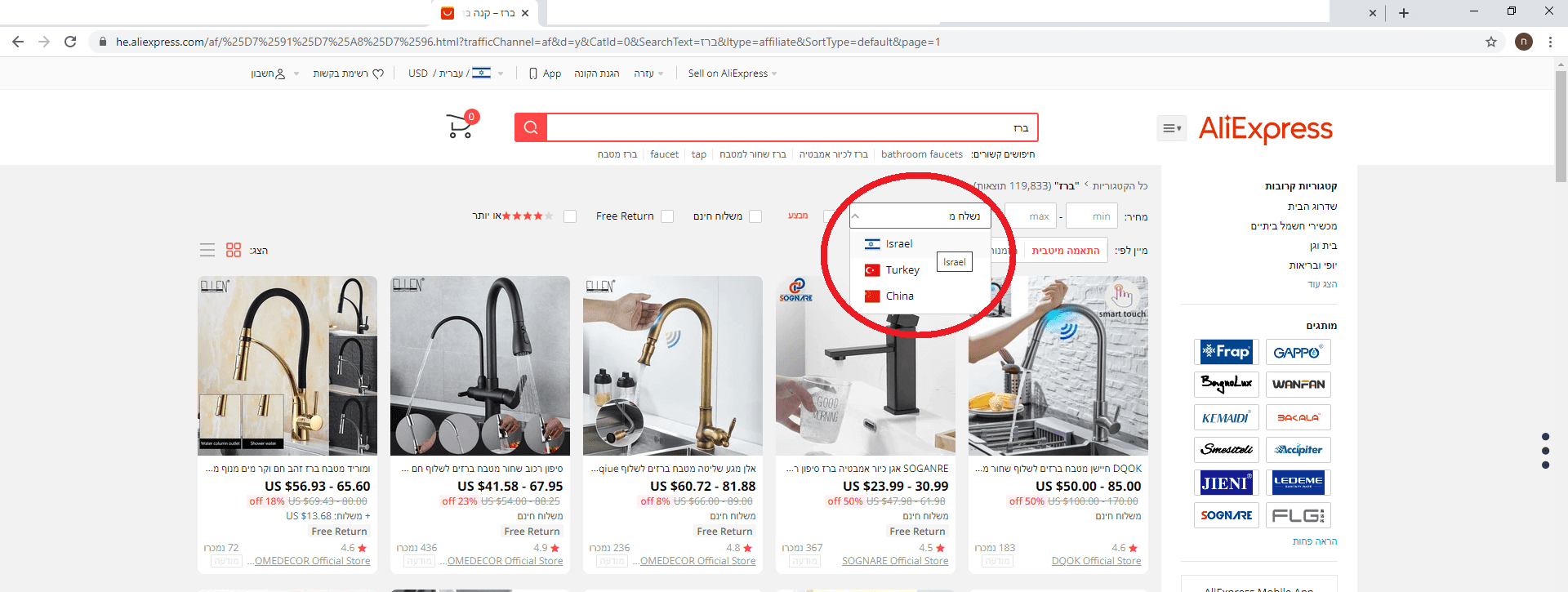This screenshot has width=1568, height=592.
Task: Enable the four stars and up checkbox
Action: pyautogui.click(x=570, y=216)
